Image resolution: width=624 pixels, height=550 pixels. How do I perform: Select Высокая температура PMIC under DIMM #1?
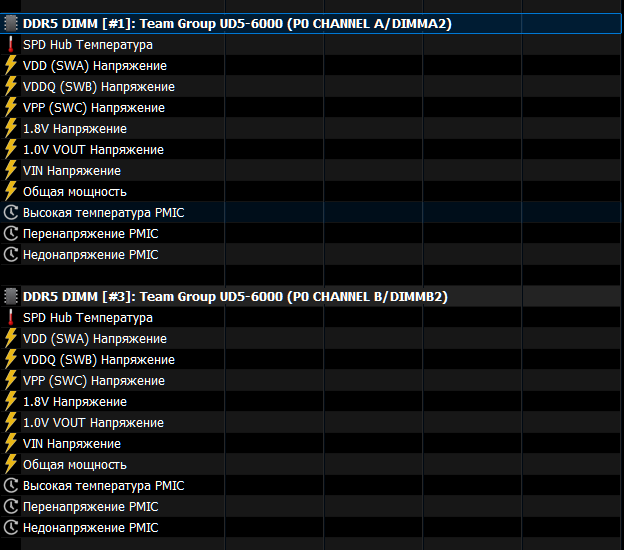coord(103,213)
